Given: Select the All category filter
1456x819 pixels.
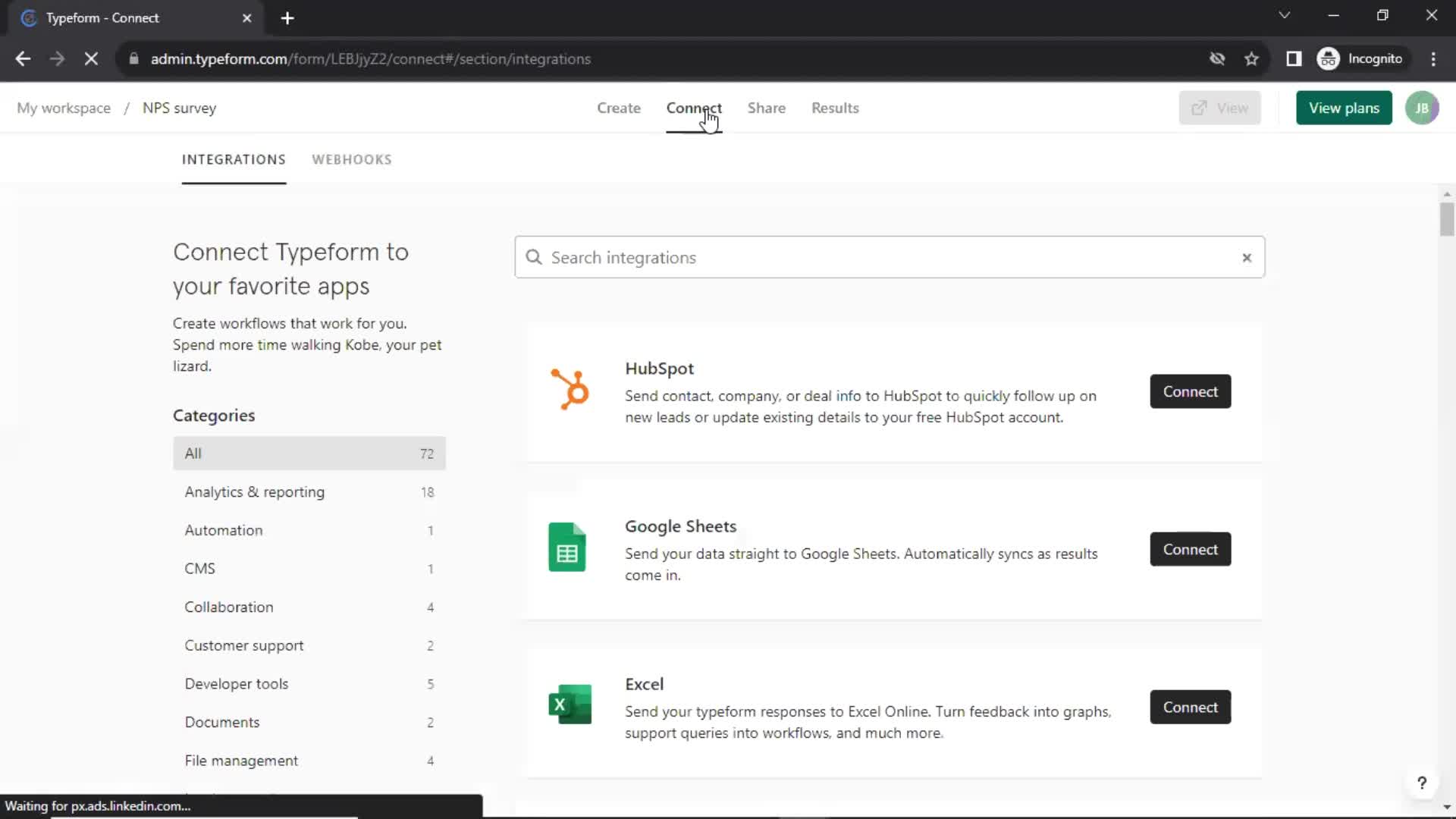Looking at the screenshot, I should click(309, 453).
